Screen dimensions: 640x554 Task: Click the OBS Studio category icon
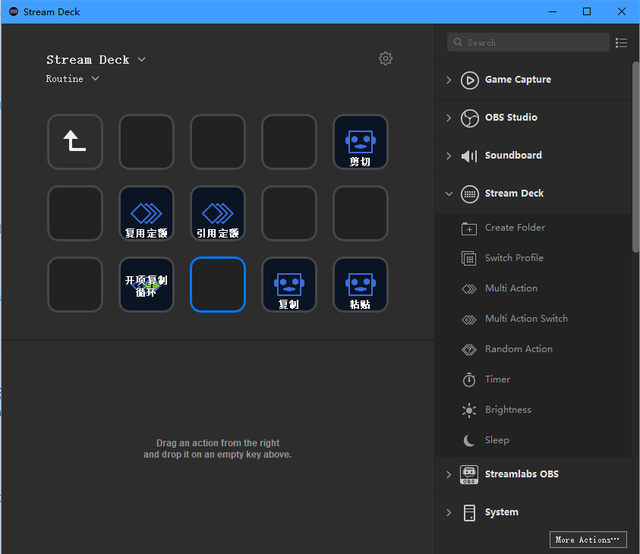469,118
